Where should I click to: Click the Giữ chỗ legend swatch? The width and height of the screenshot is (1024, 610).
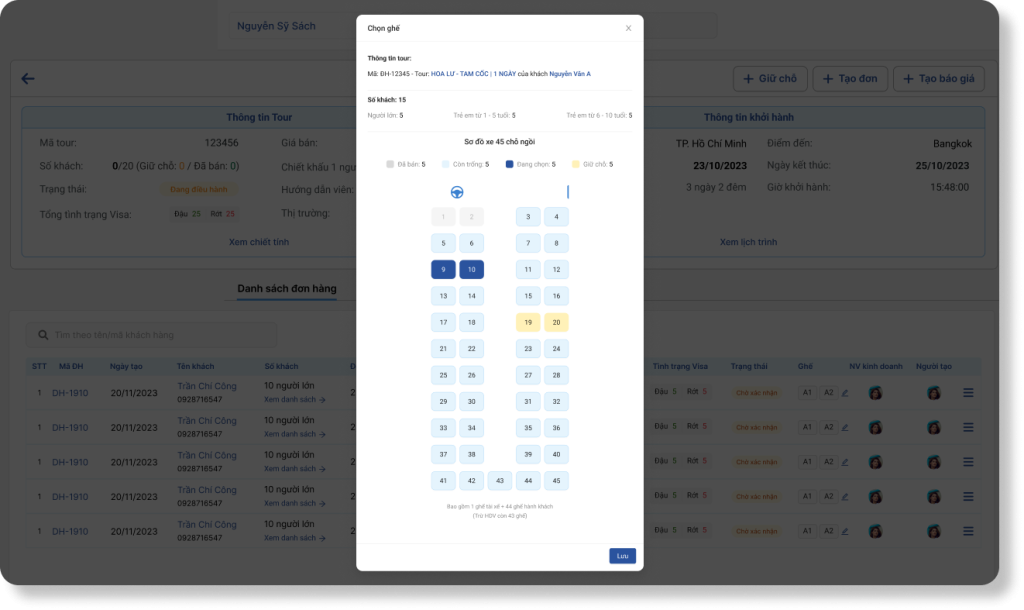coord(575,165)
